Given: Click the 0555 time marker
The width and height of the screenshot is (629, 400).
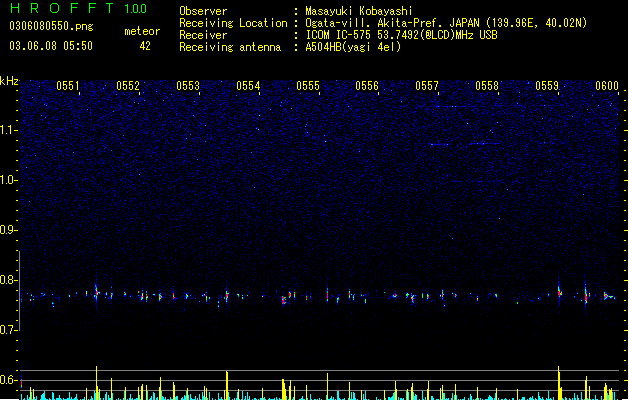Looking at the screenshot, I should [308, 86].
